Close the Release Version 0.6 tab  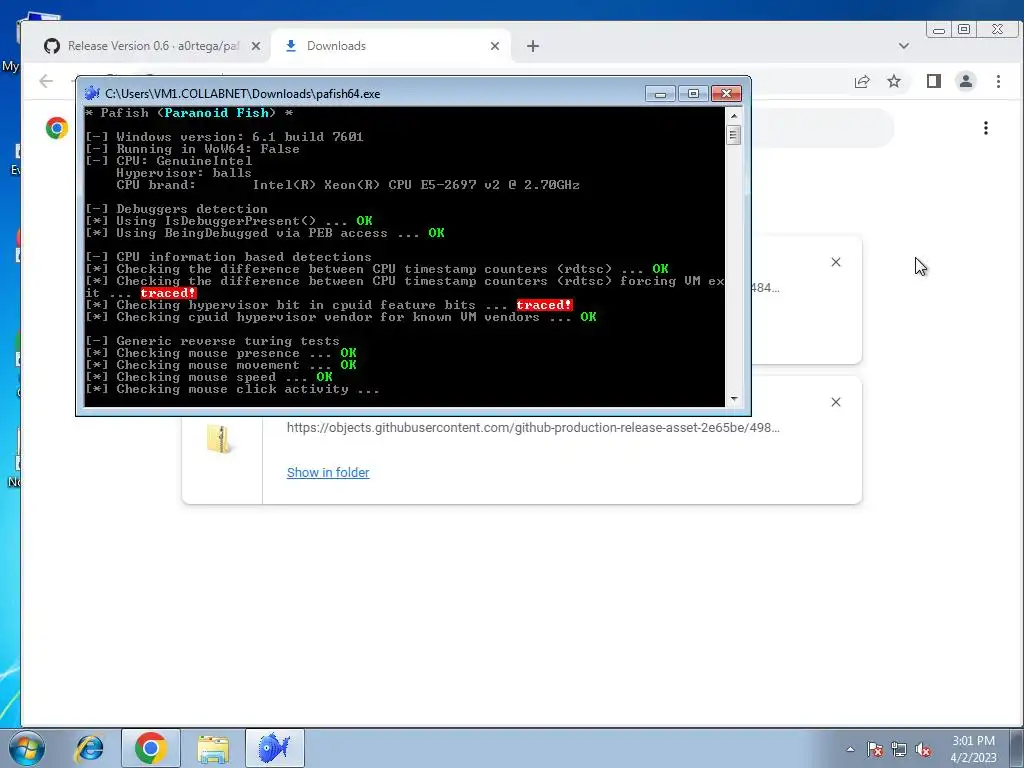coord(256,46)
